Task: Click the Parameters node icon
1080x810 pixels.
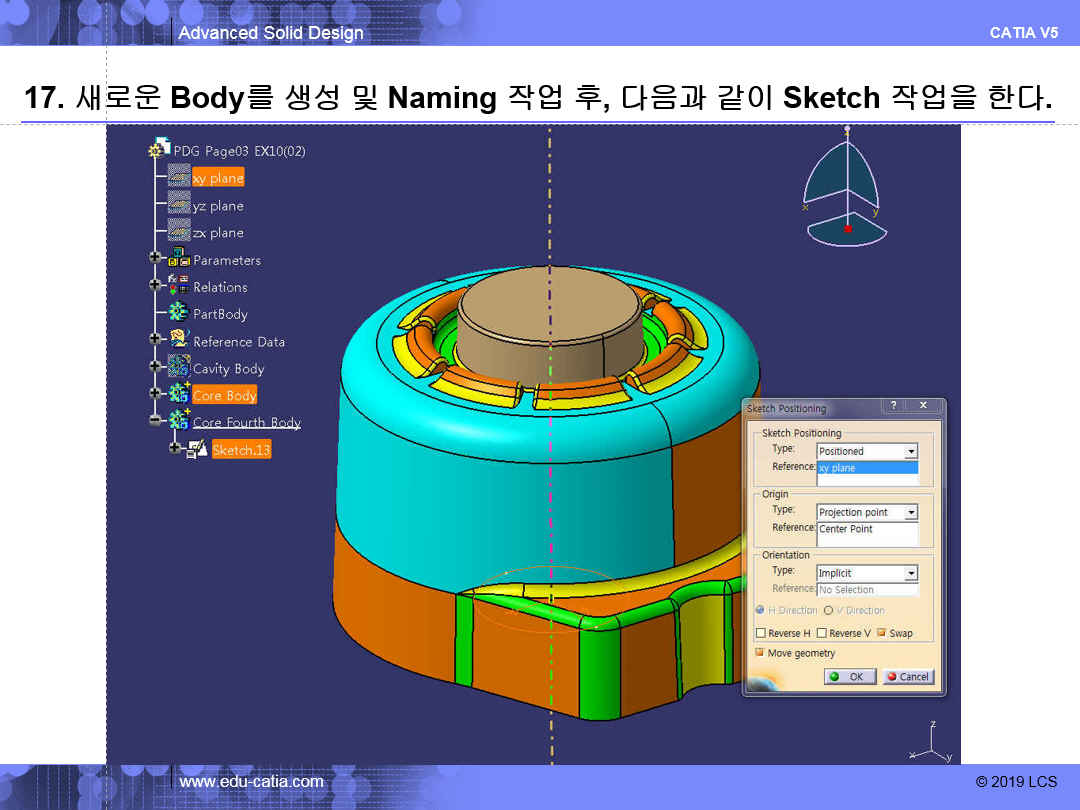Action: (179, 259)
